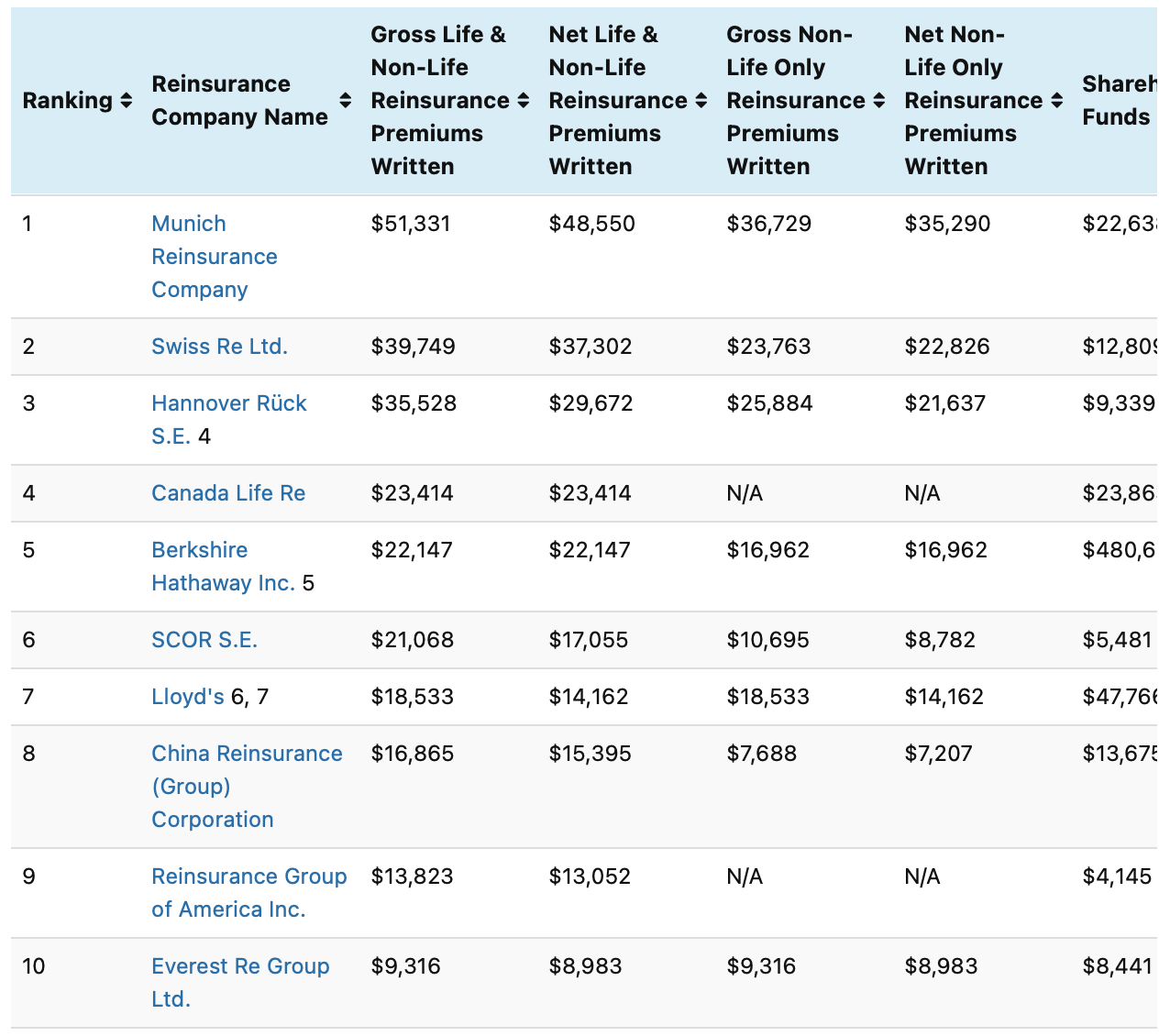Sort by Gross Life & Non-Life Premiums
The width and height of the screenshot is (1170, 1036).
pyautogui.click(x=524, y=101)
